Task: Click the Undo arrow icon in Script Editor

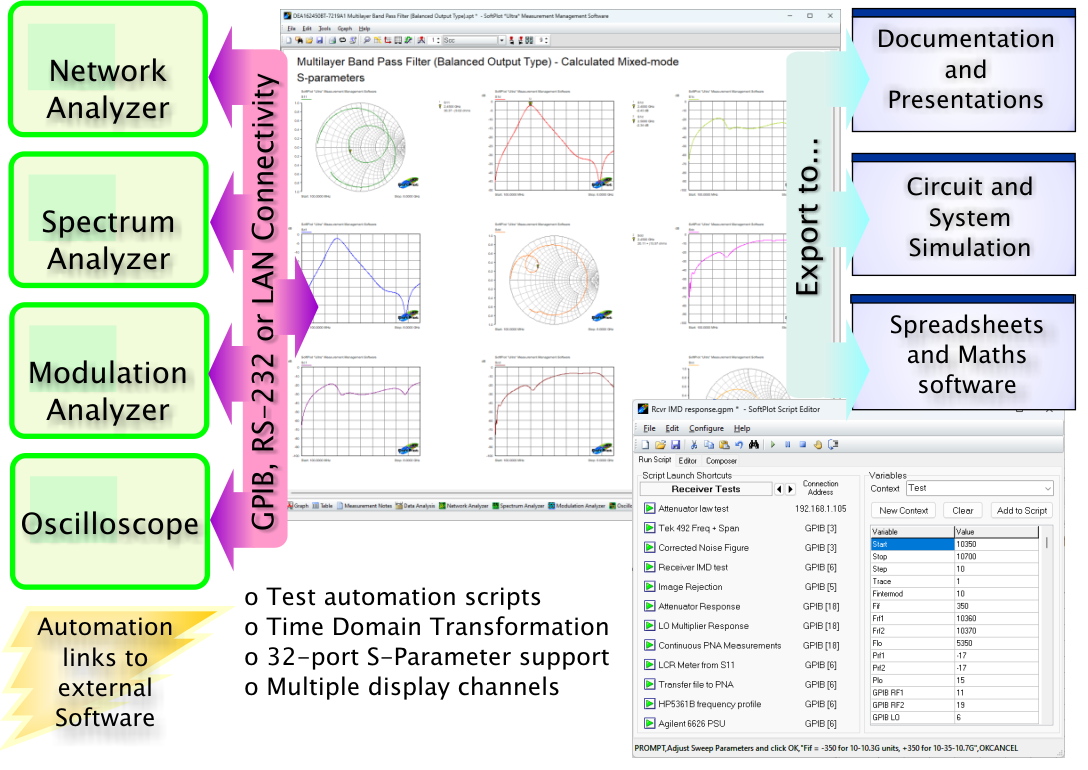Action: point(737,444)
